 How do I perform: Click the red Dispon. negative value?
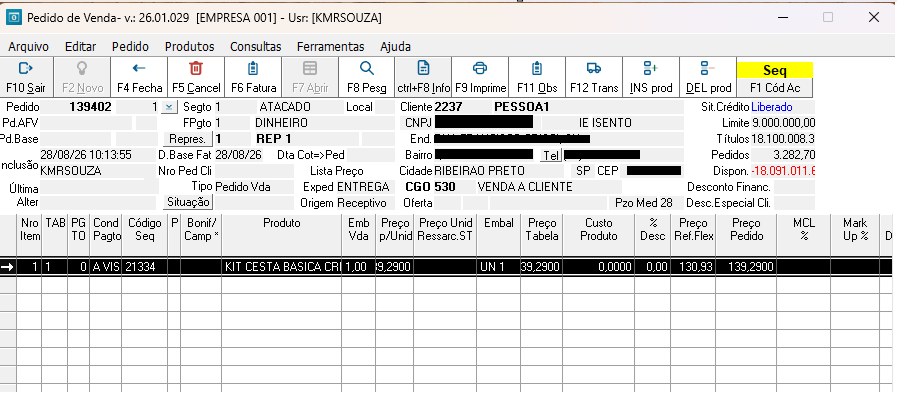tap(783, 171)
